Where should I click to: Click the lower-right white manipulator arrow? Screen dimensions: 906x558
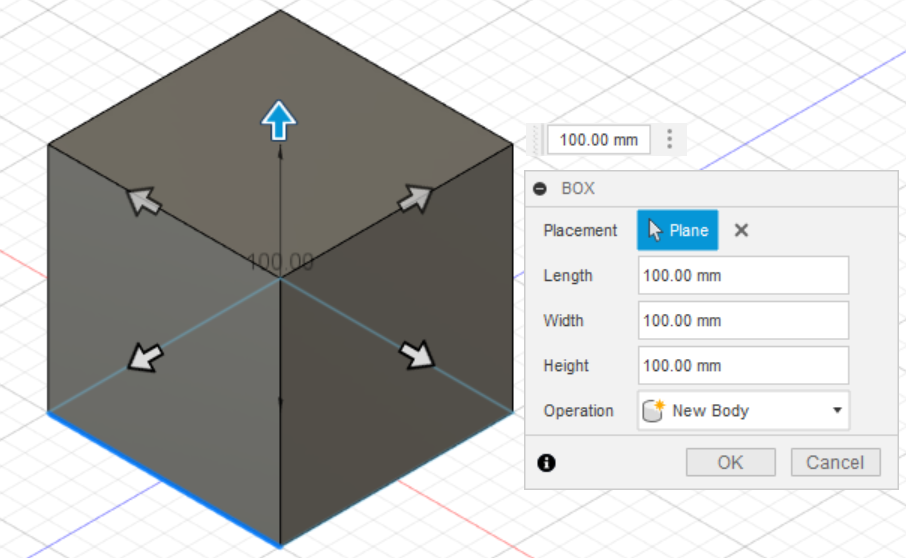point(417,354)
